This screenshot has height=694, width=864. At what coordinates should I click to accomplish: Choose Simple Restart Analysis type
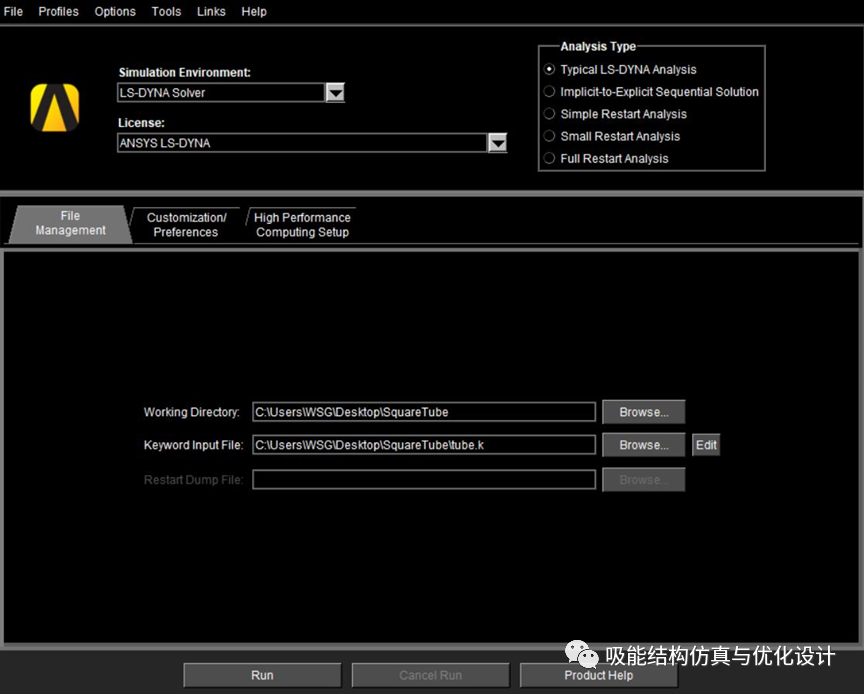[549, 114]
